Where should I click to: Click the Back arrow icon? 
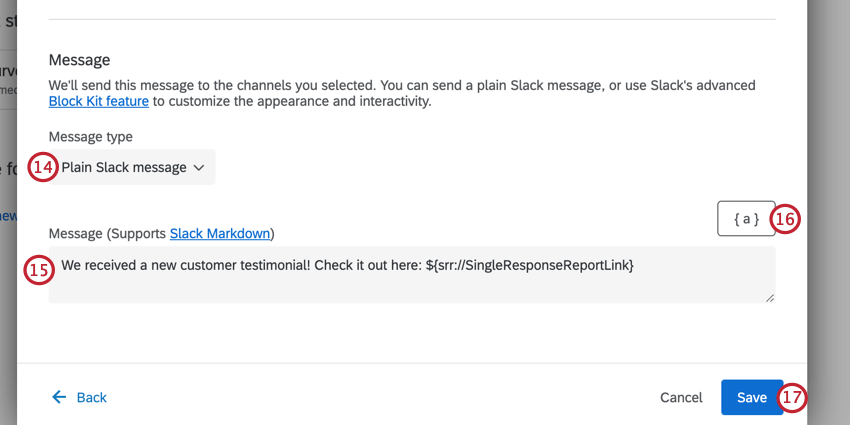pyautogui.click(x=60, y=397)
